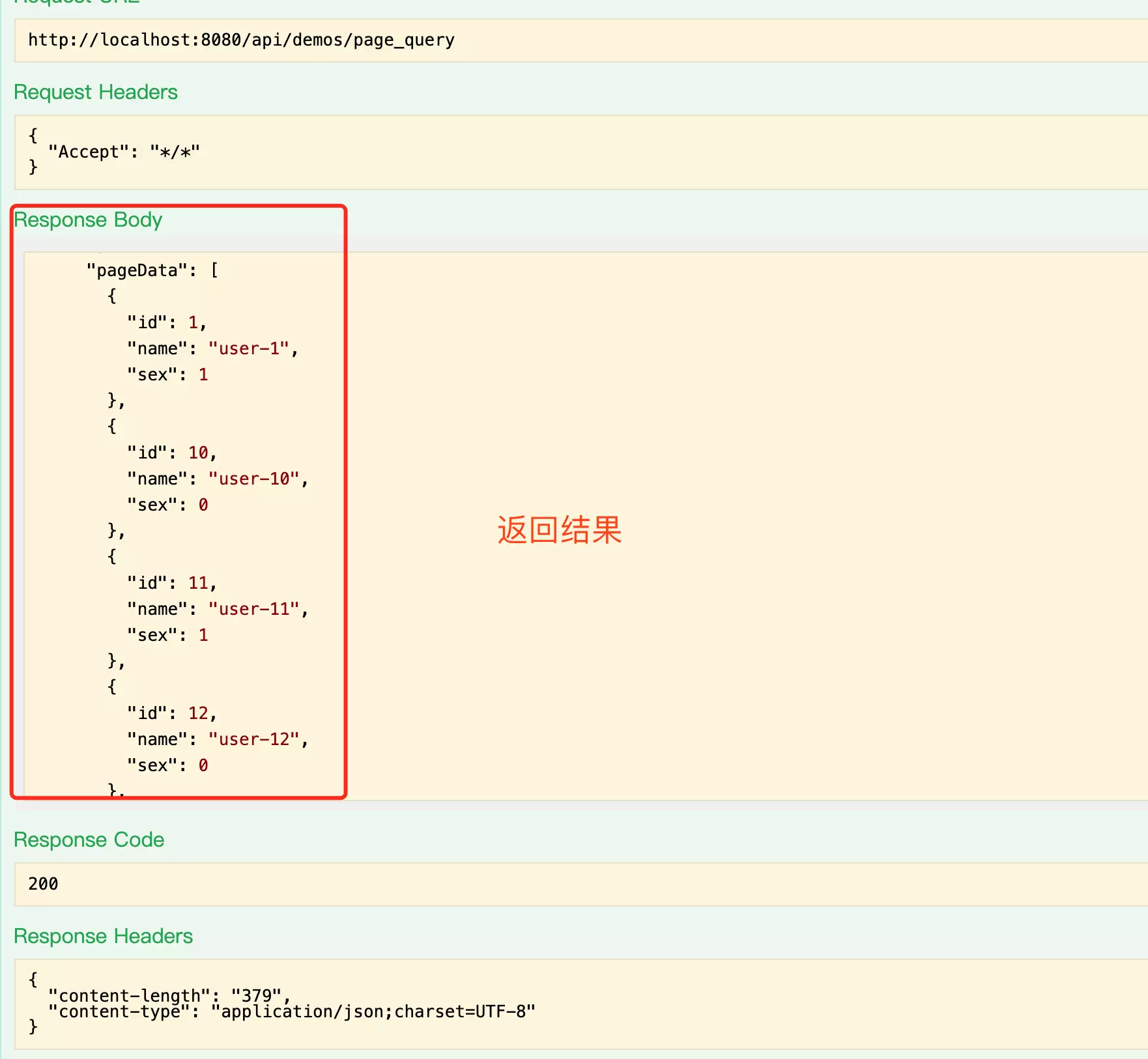1148x1059 pixels.
Task: Click the sex line under user-11
Action: pos(167,635)
